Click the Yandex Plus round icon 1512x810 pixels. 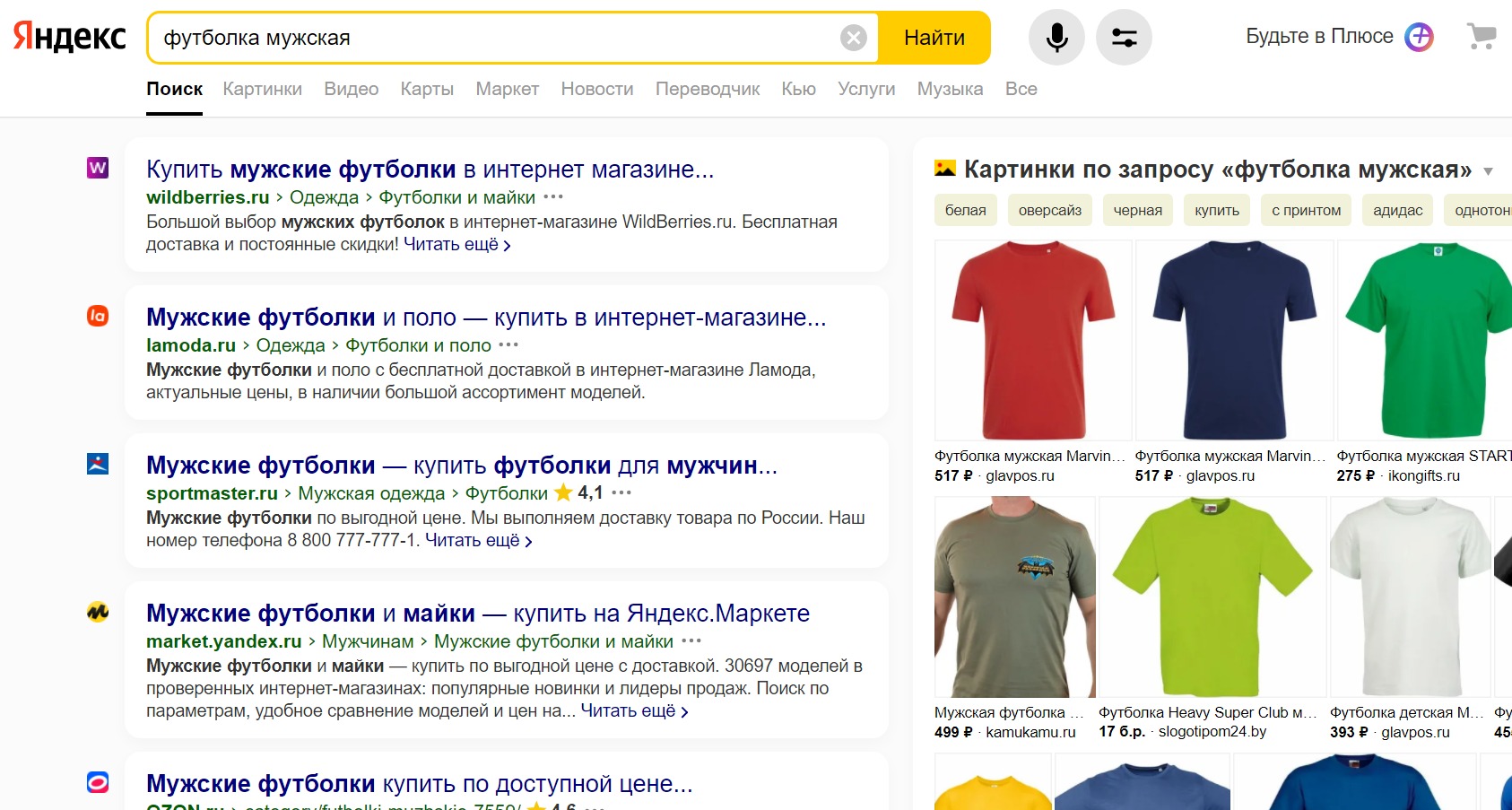coord(1419,37)
